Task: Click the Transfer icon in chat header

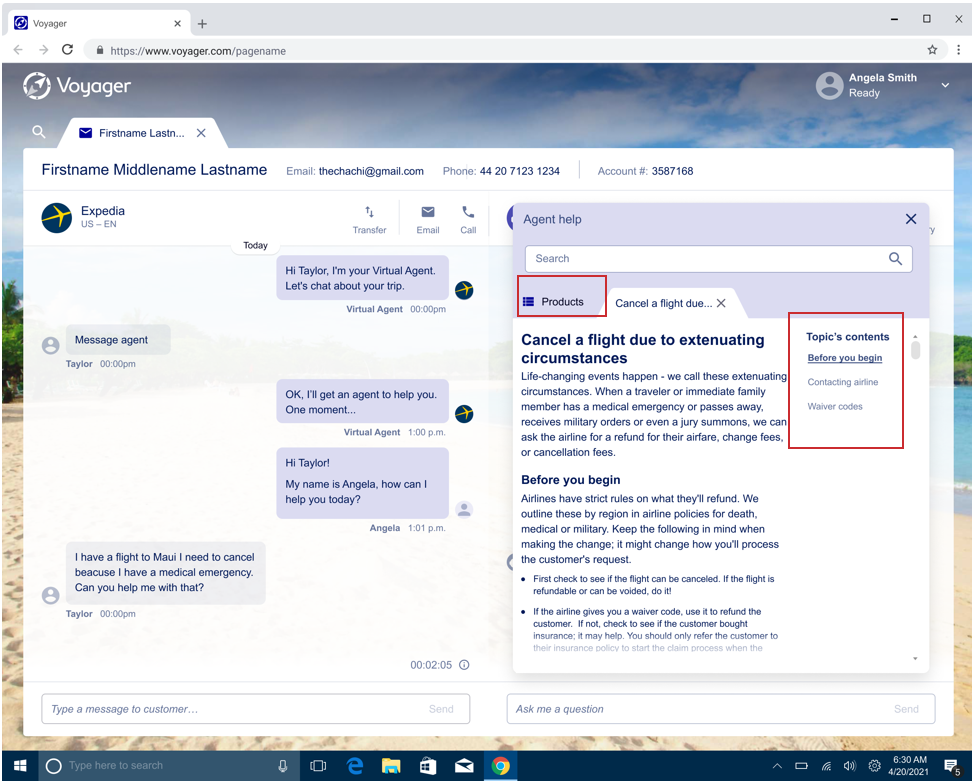Action: tap(369, 212)
